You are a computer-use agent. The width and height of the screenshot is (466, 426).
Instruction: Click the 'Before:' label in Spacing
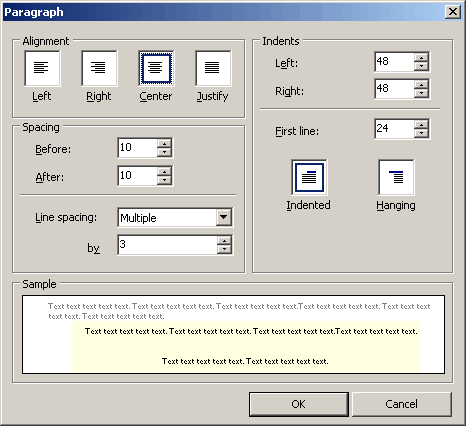[53, 149]
